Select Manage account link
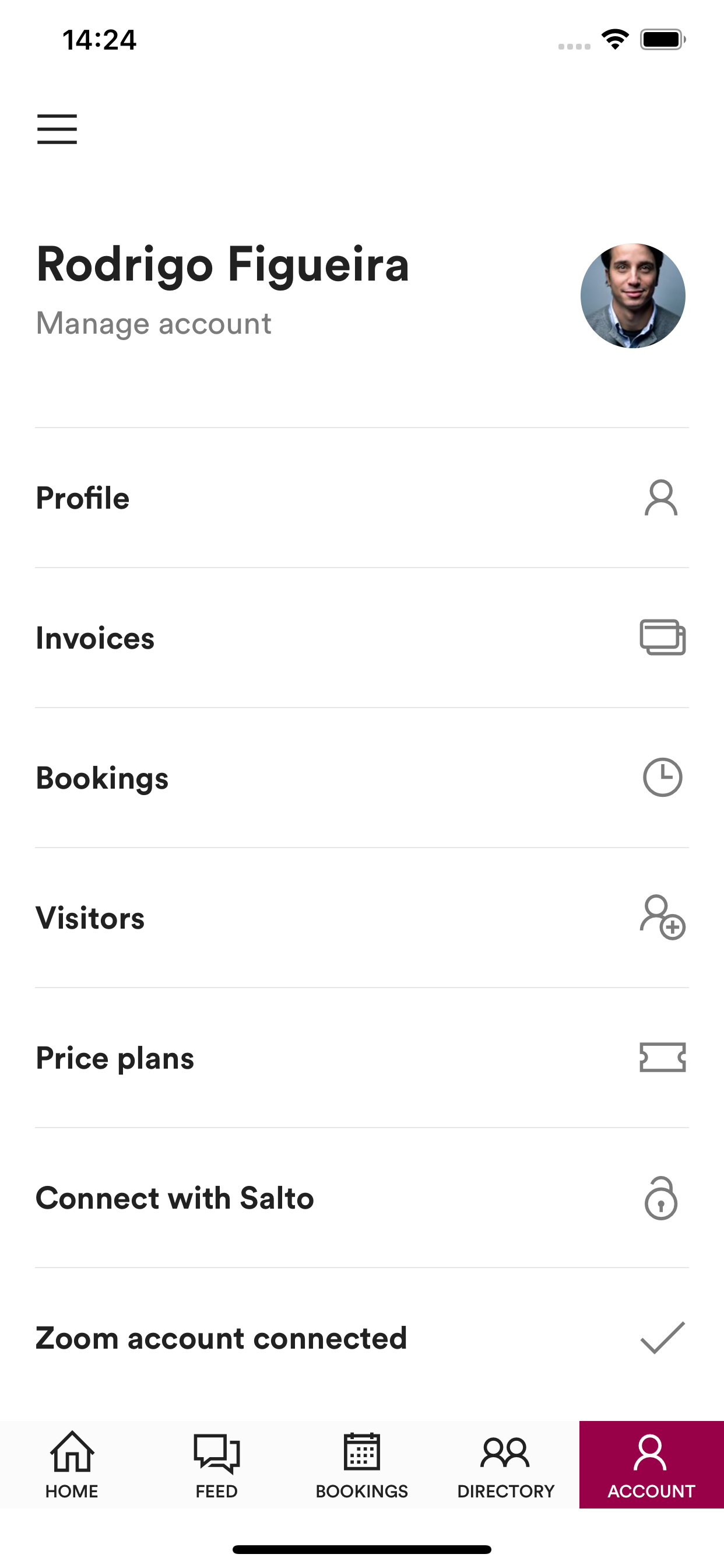Screen dimensions: 724x1568 coord(154,323)
